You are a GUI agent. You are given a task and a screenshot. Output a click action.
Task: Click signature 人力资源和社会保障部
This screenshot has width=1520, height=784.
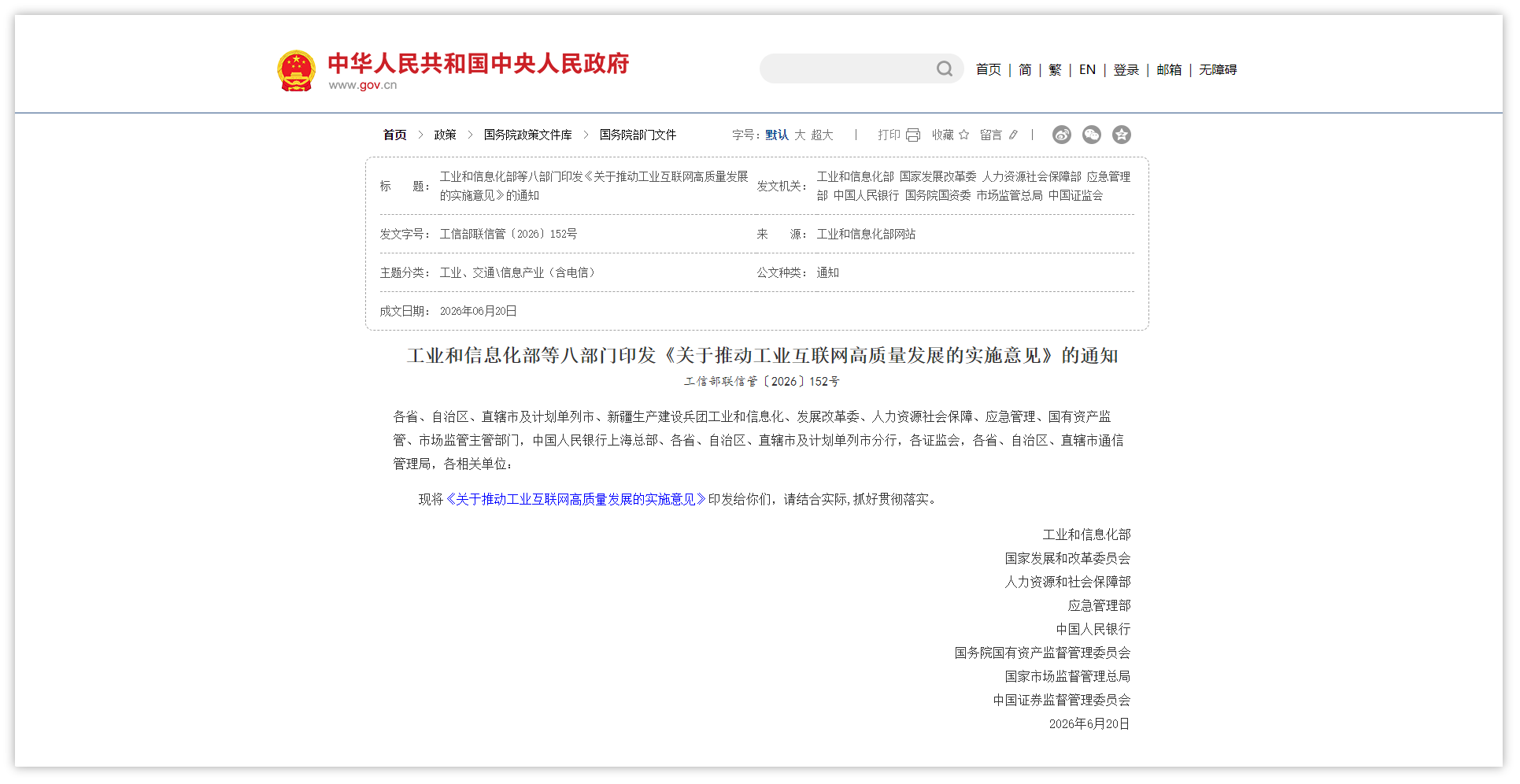1067,582
